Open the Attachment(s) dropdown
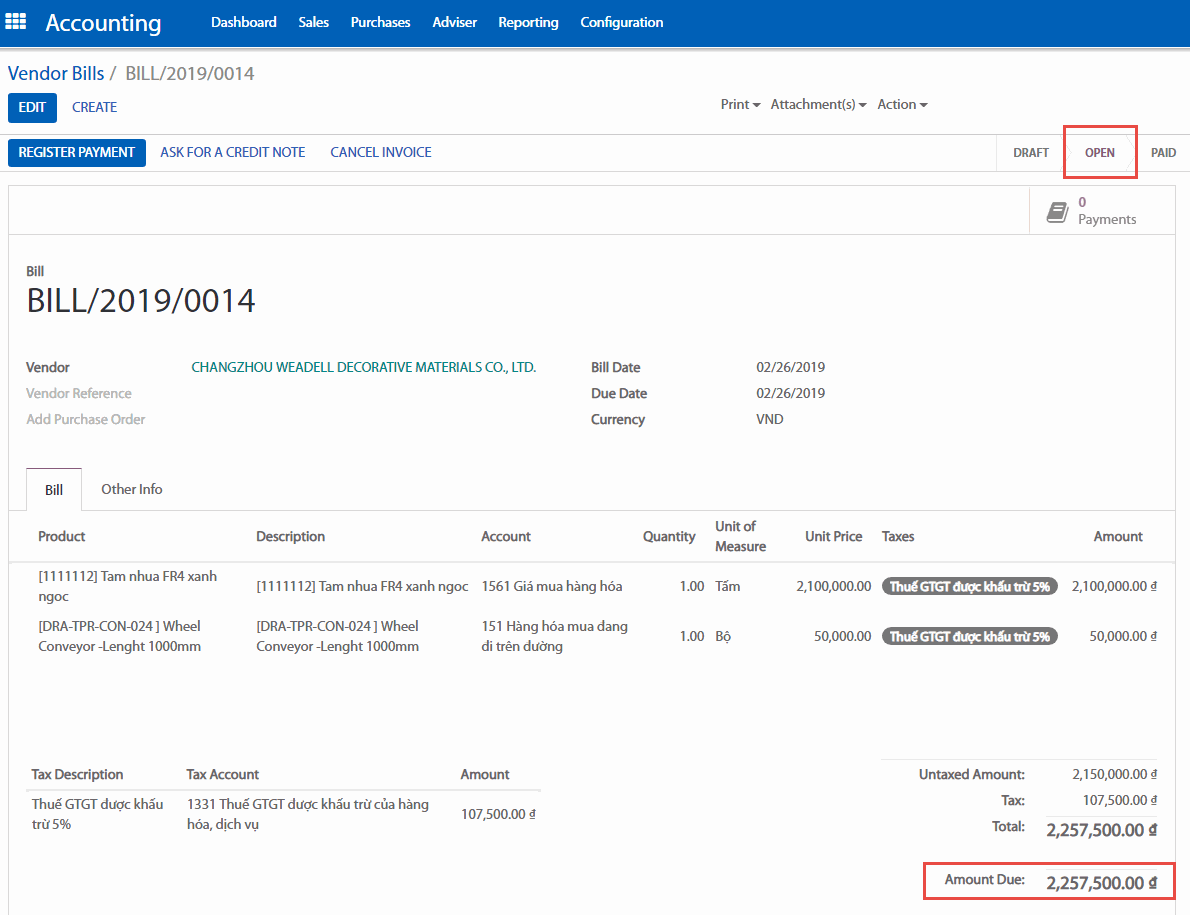Image resolution: width=1190 pixels, height=915 pixels. 818,105
